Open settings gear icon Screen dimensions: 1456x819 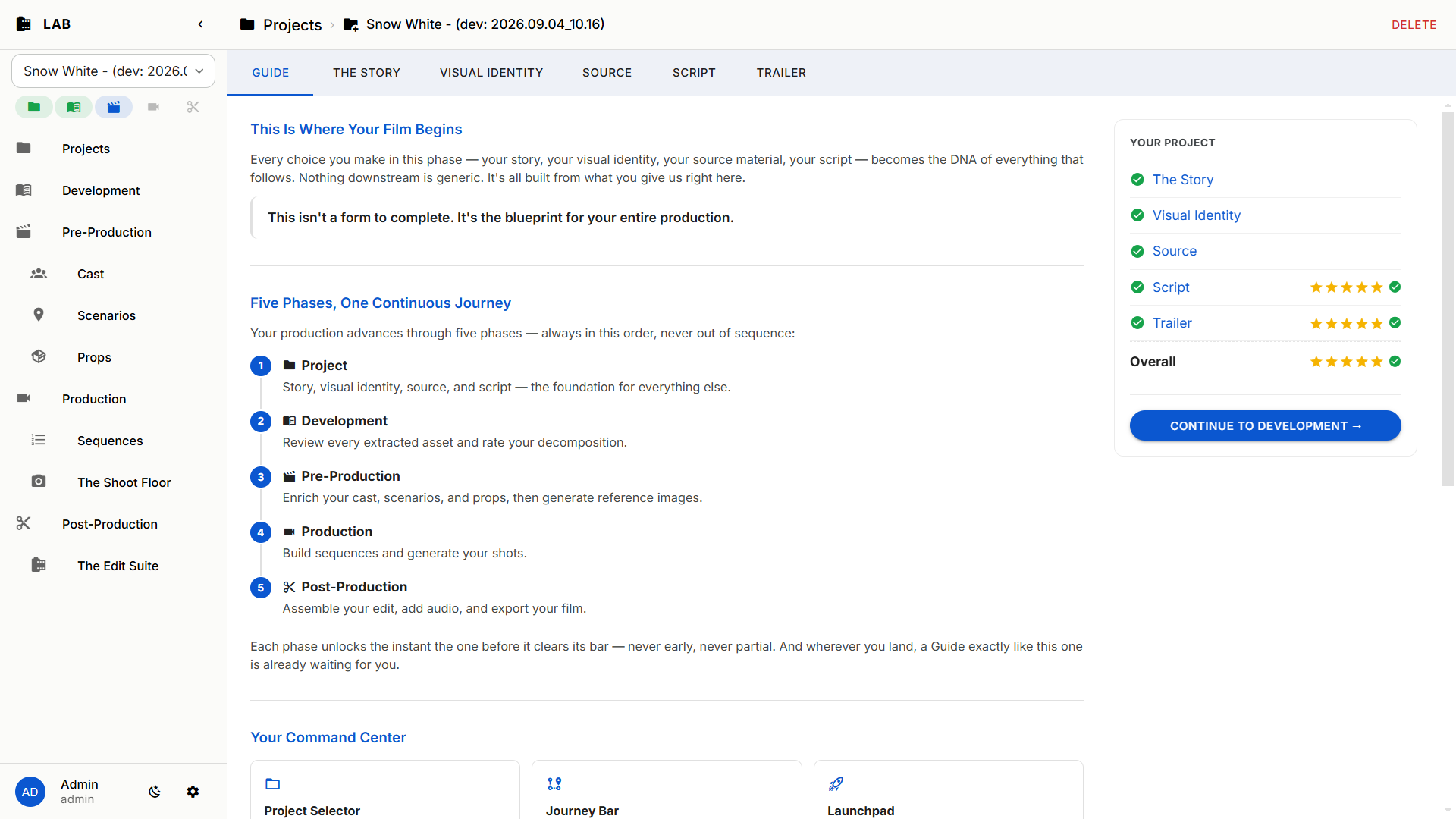click(x=193, y=792)
